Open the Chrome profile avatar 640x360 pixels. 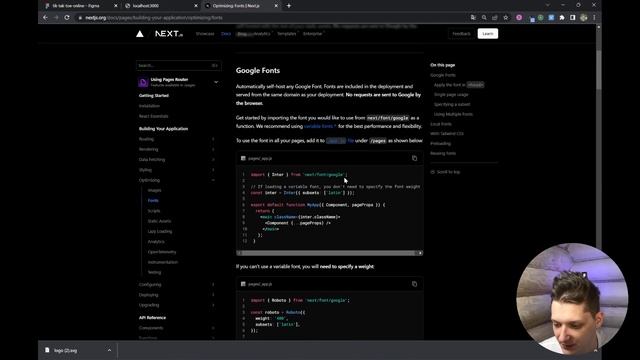(x=584, y=18)
